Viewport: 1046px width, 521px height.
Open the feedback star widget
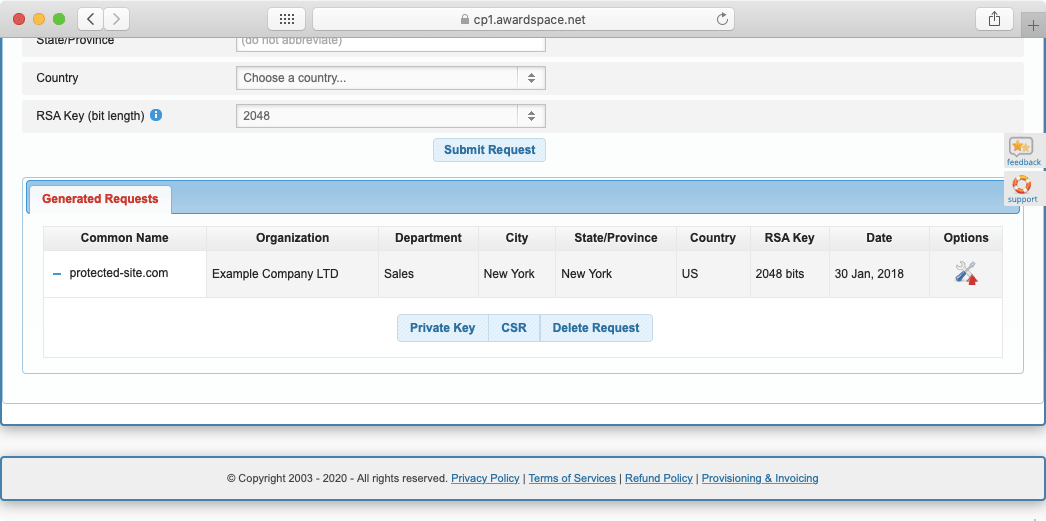coord(1022,152)
